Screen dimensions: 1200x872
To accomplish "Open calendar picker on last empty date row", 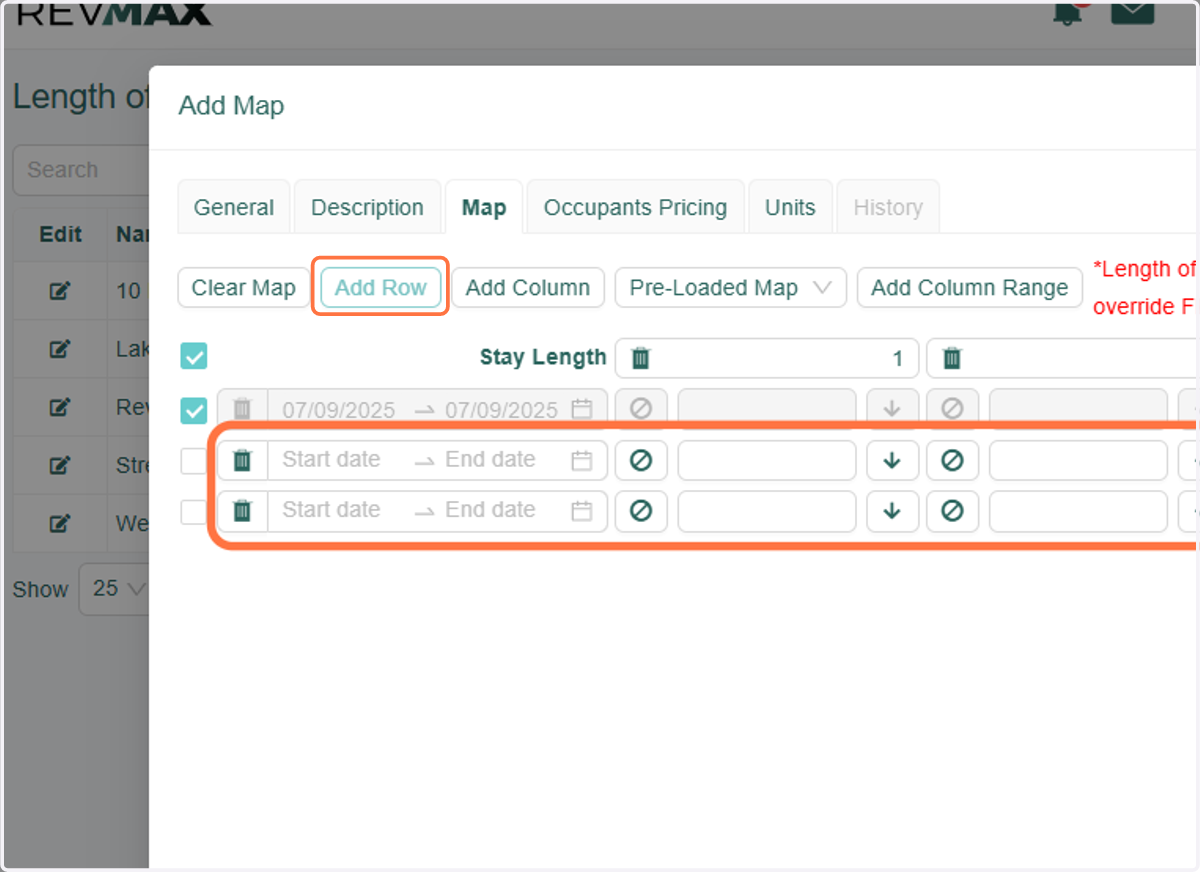I will point(582,510).
